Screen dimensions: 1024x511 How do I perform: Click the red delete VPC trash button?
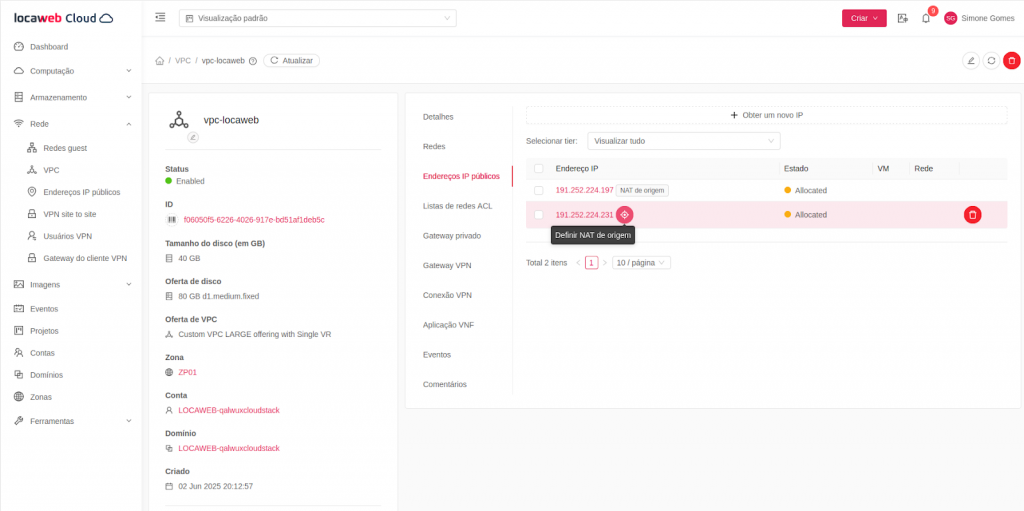tap(1012, 61)
